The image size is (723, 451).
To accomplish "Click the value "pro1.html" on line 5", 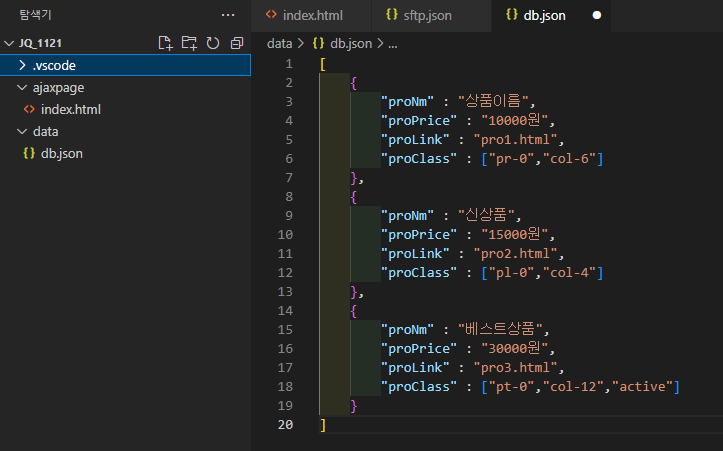I will [x=516, y=139].
